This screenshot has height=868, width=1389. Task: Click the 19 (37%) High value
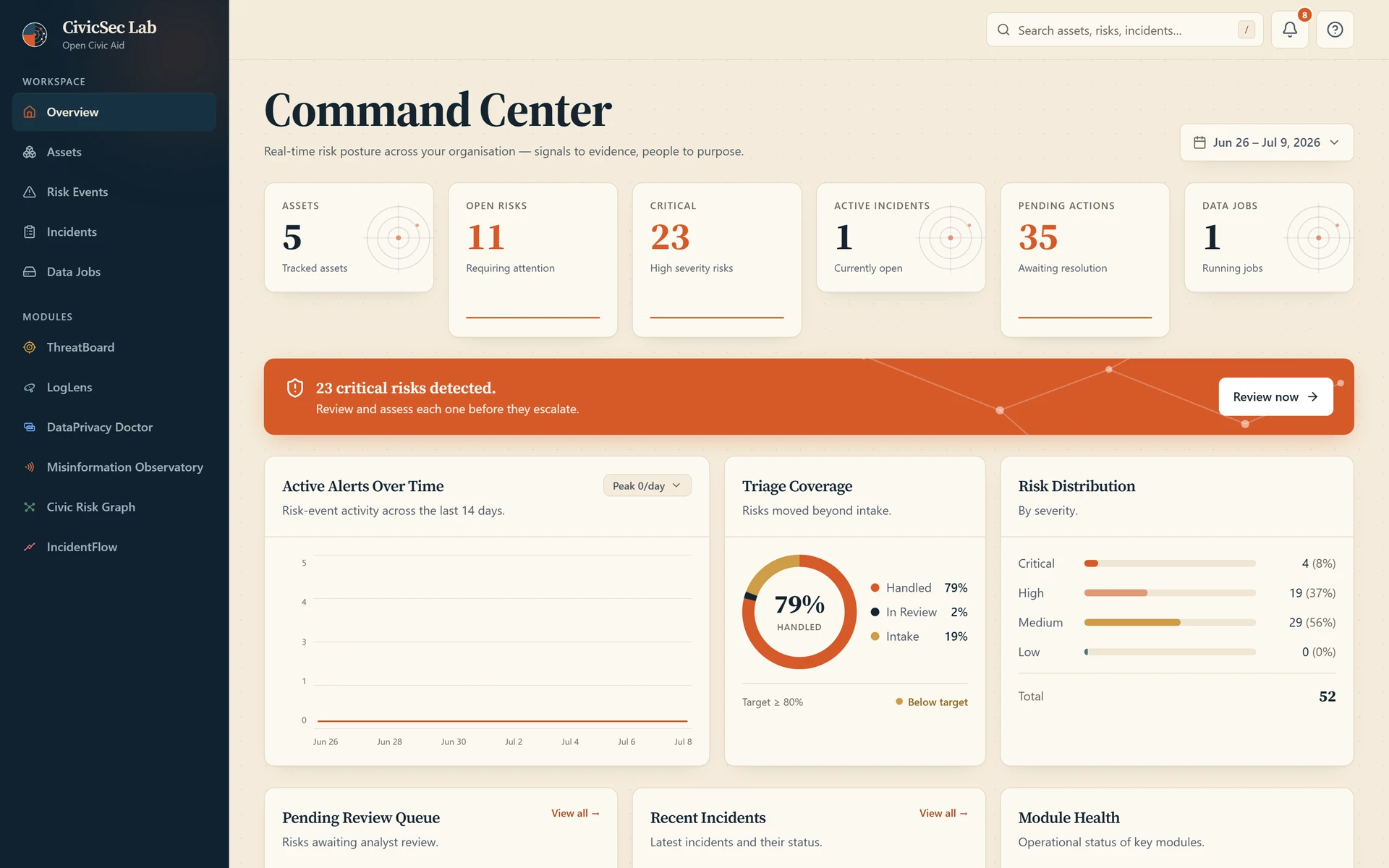(x=1312, y=593)
